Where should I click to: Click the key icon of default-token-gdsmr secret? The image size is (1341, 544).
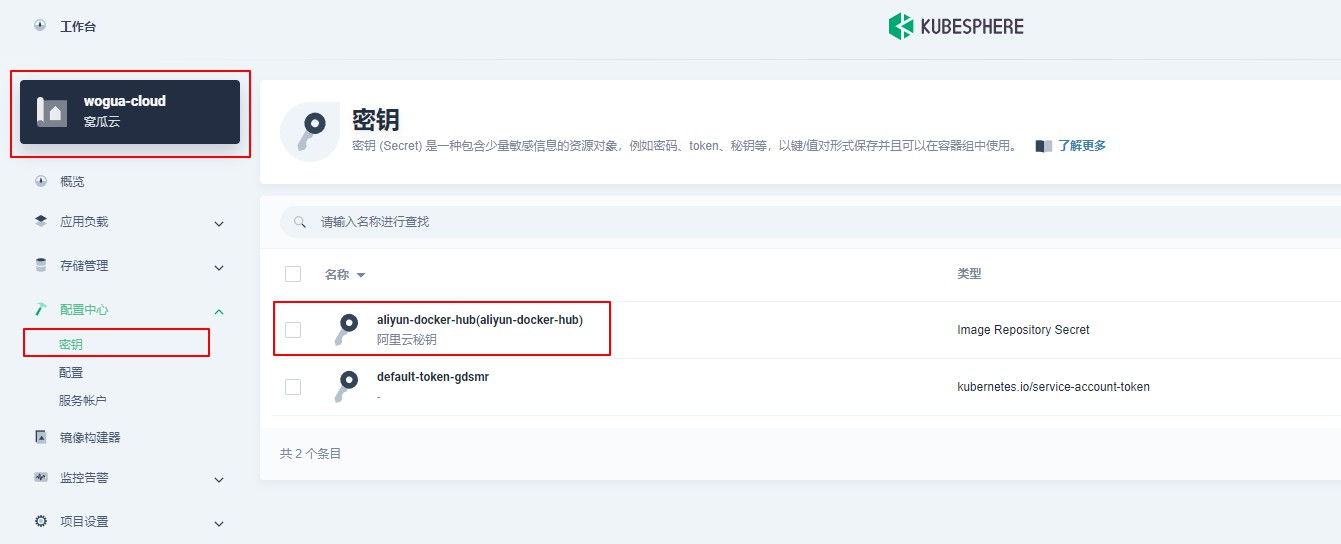coord(346,386)
